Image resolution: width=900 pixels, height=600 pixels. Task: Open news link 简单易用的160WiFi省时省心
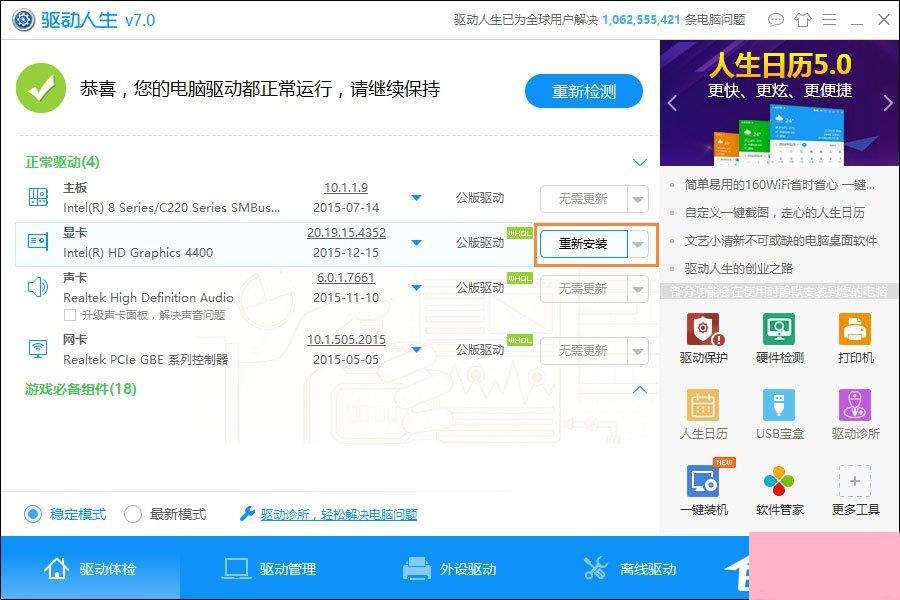779,184
